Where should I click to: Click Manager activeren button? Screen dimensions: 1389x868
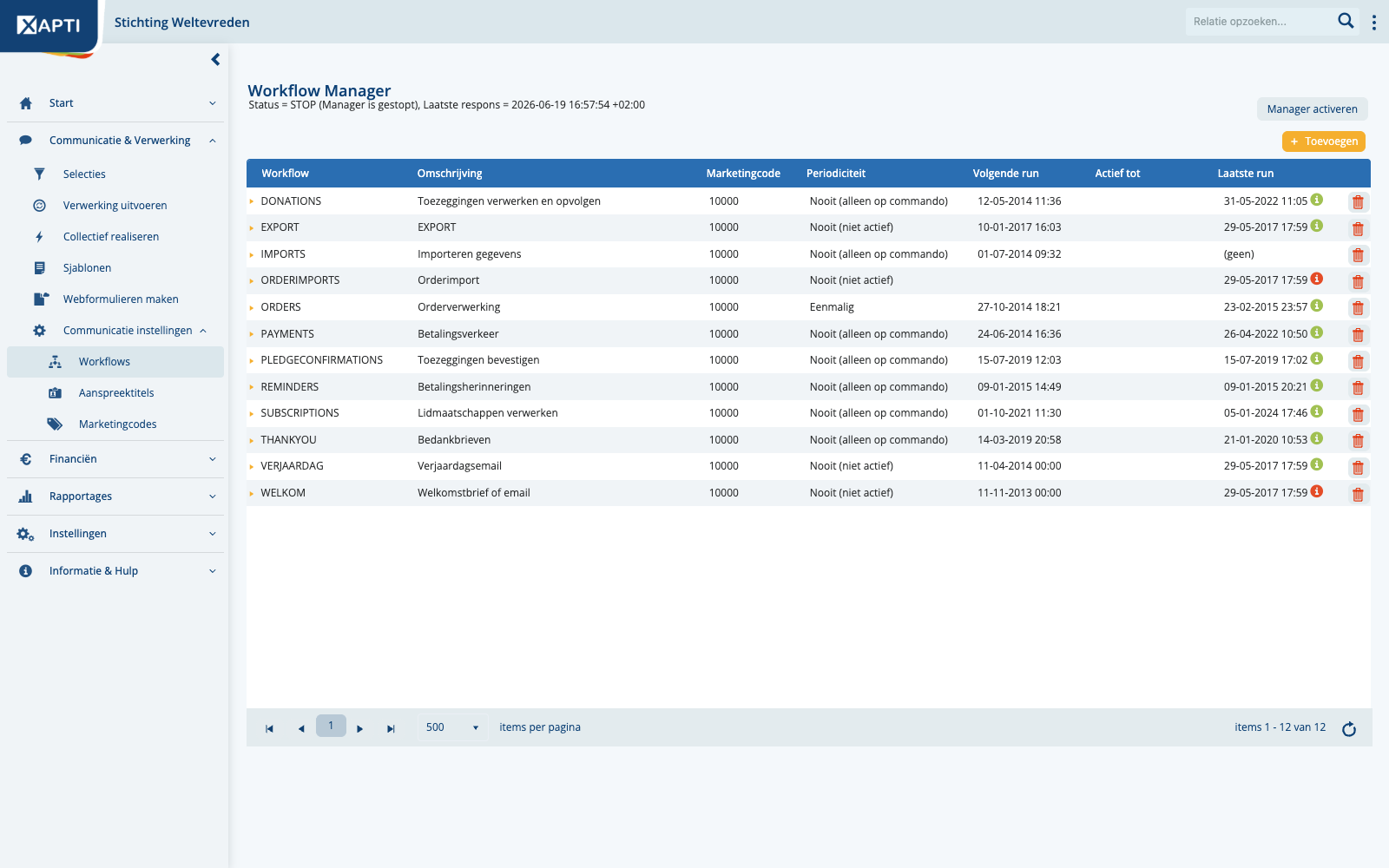pyautogui.click(x=1312, y=109)
